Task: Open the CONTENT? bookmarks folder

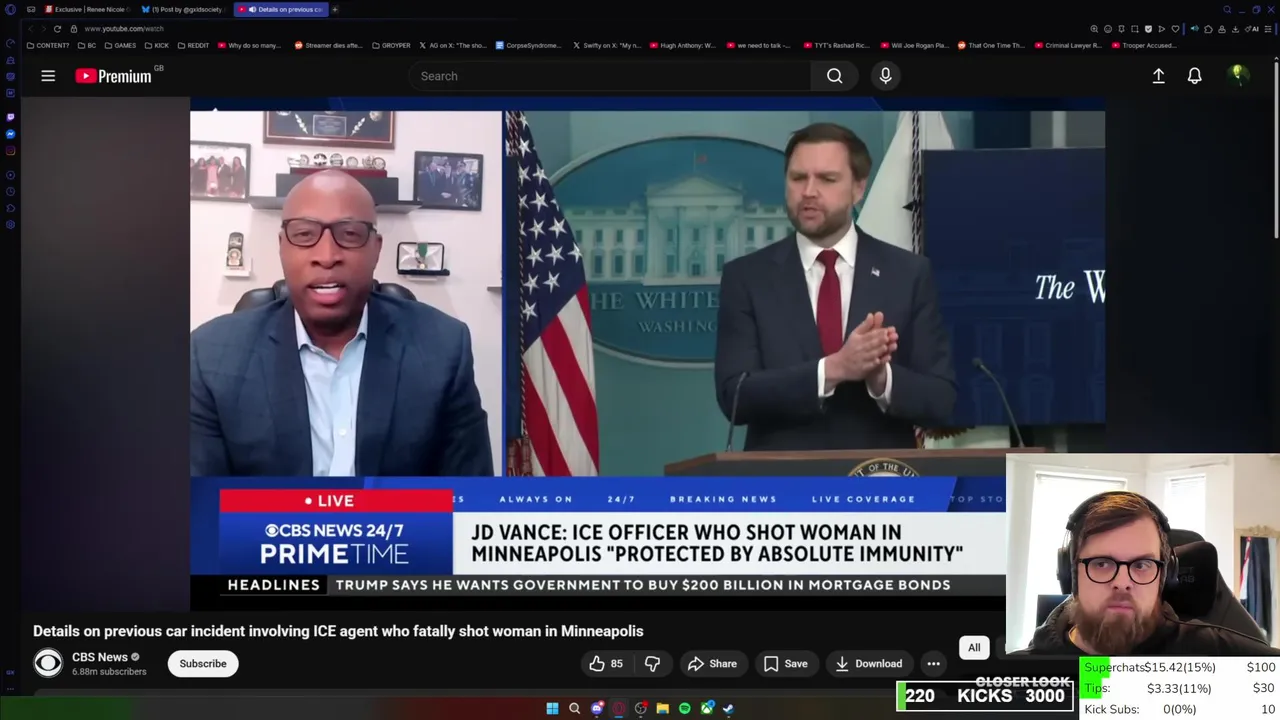Action: (48, 45)
